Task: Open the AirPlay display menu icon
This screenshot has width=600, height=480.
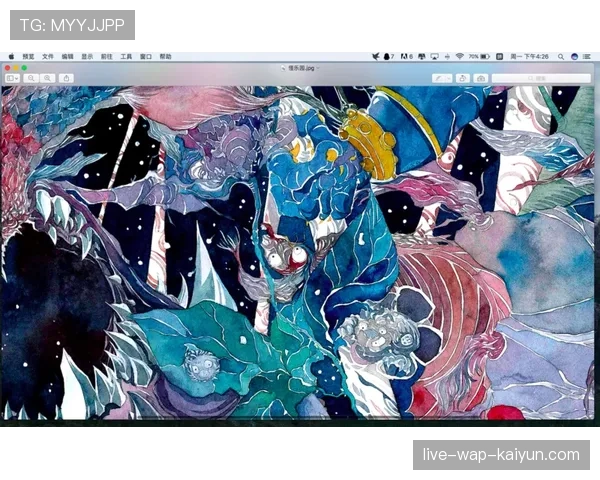Action: coord(434,57)
